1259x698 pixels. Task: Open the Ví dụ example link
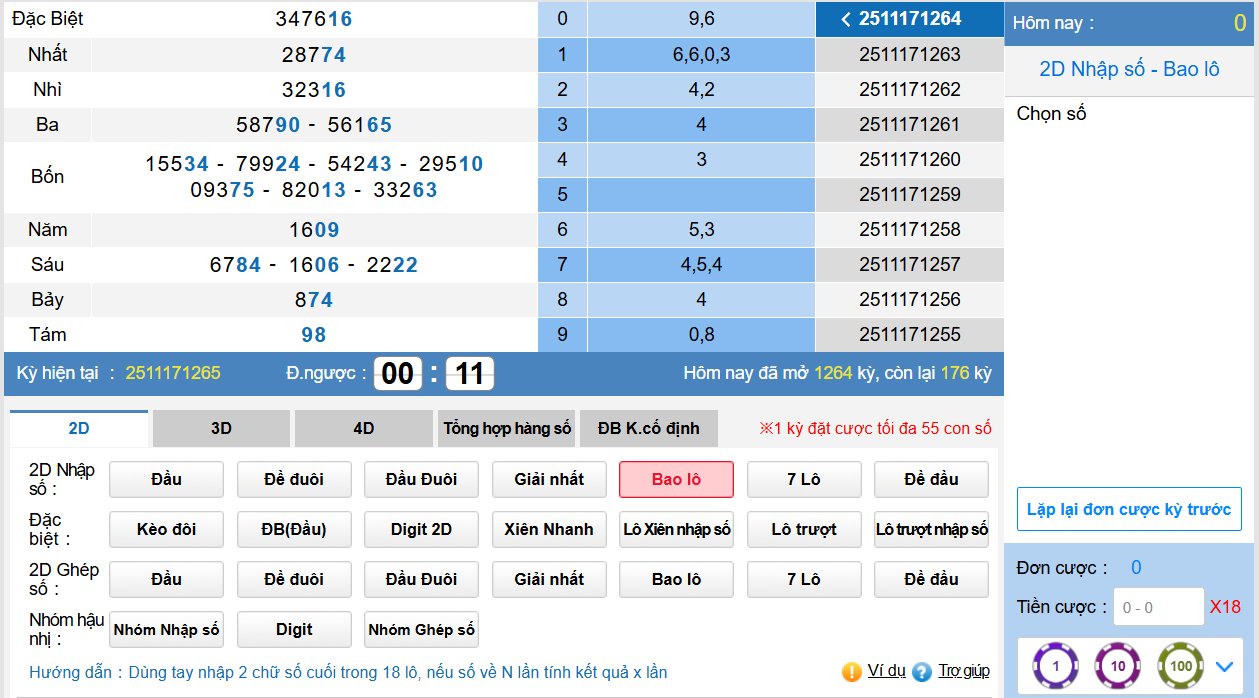click(x=886, y=671)
